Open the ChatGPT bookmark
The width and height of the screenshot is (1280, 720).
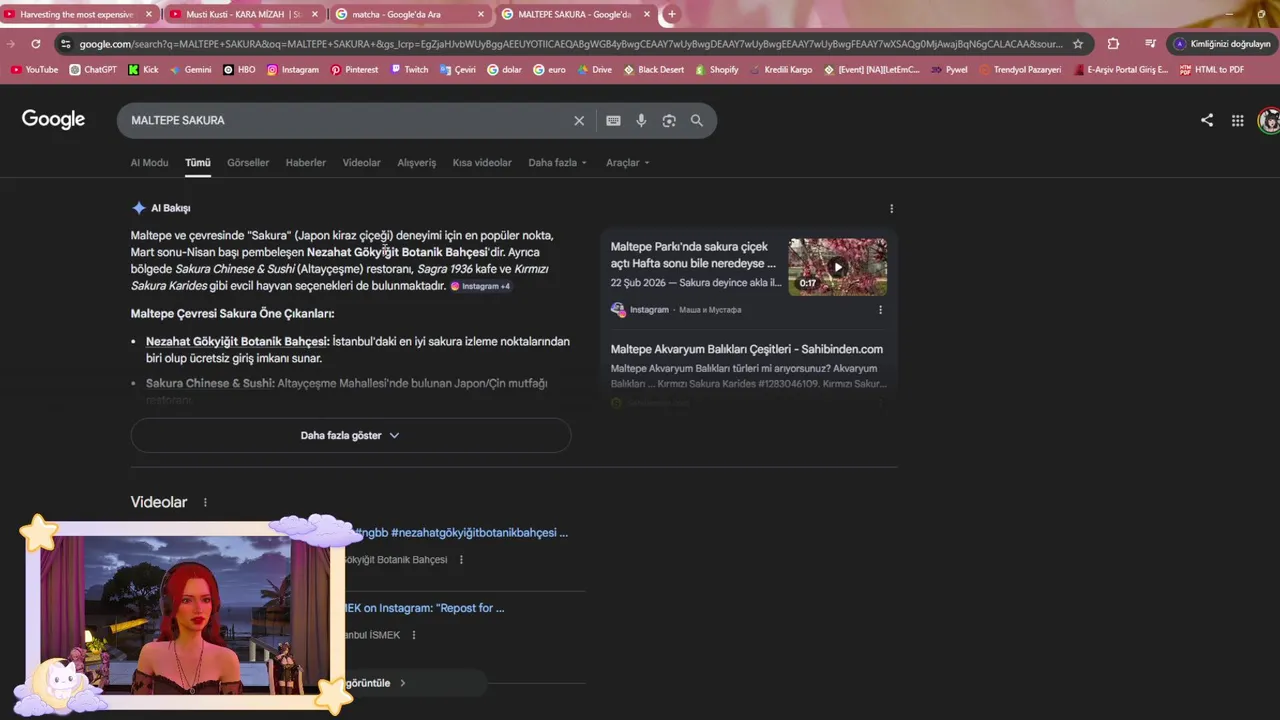tap(93, 70)
